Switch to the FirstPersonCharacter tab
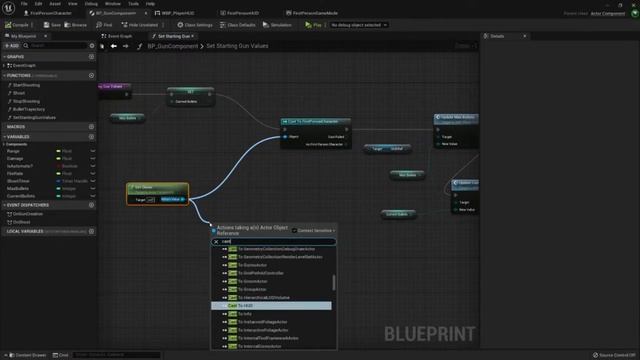640x360 pixels. [x=48, y=13]
